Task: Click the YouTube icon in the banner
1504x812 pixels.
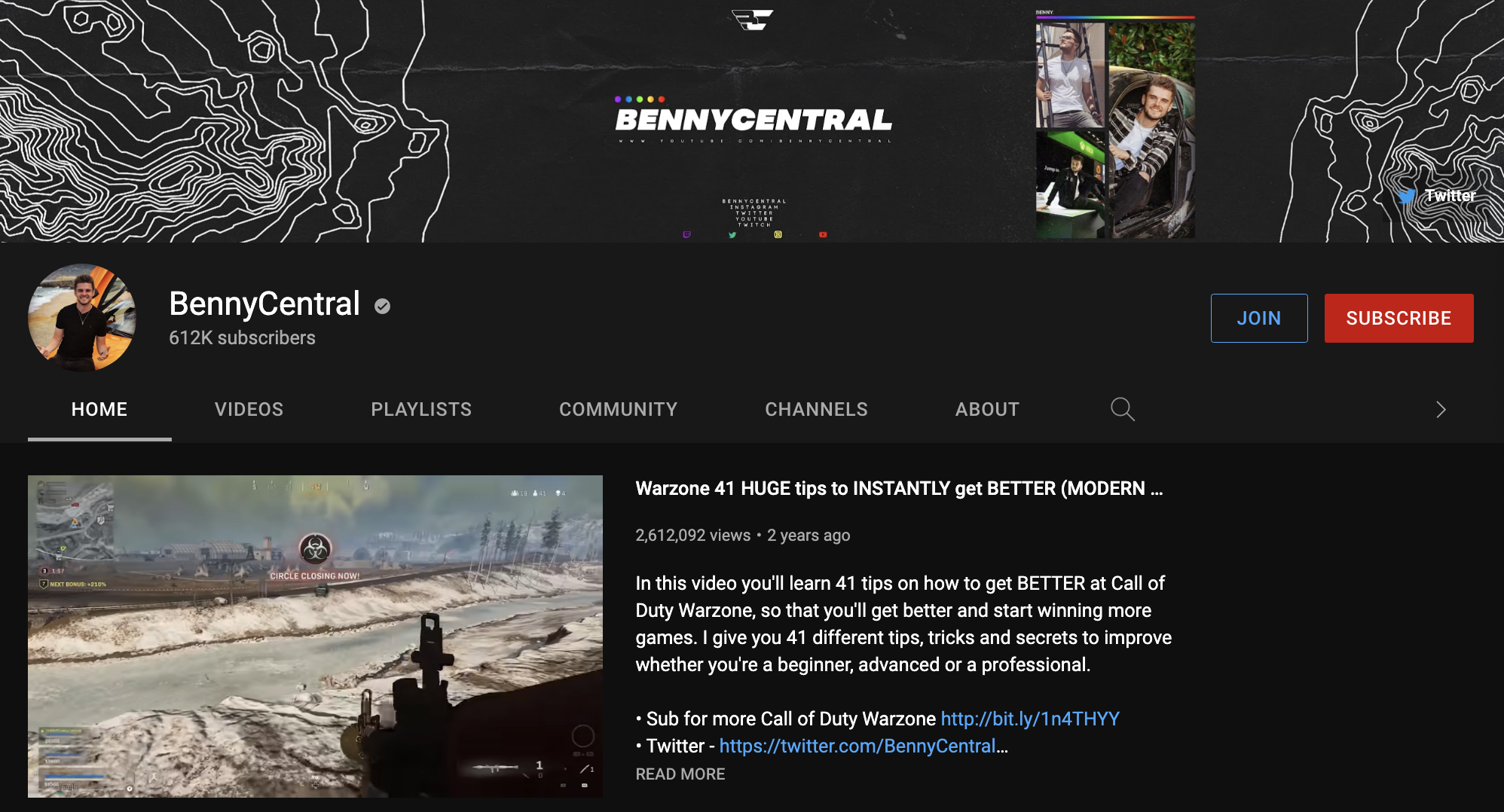Action: (823, 234)
